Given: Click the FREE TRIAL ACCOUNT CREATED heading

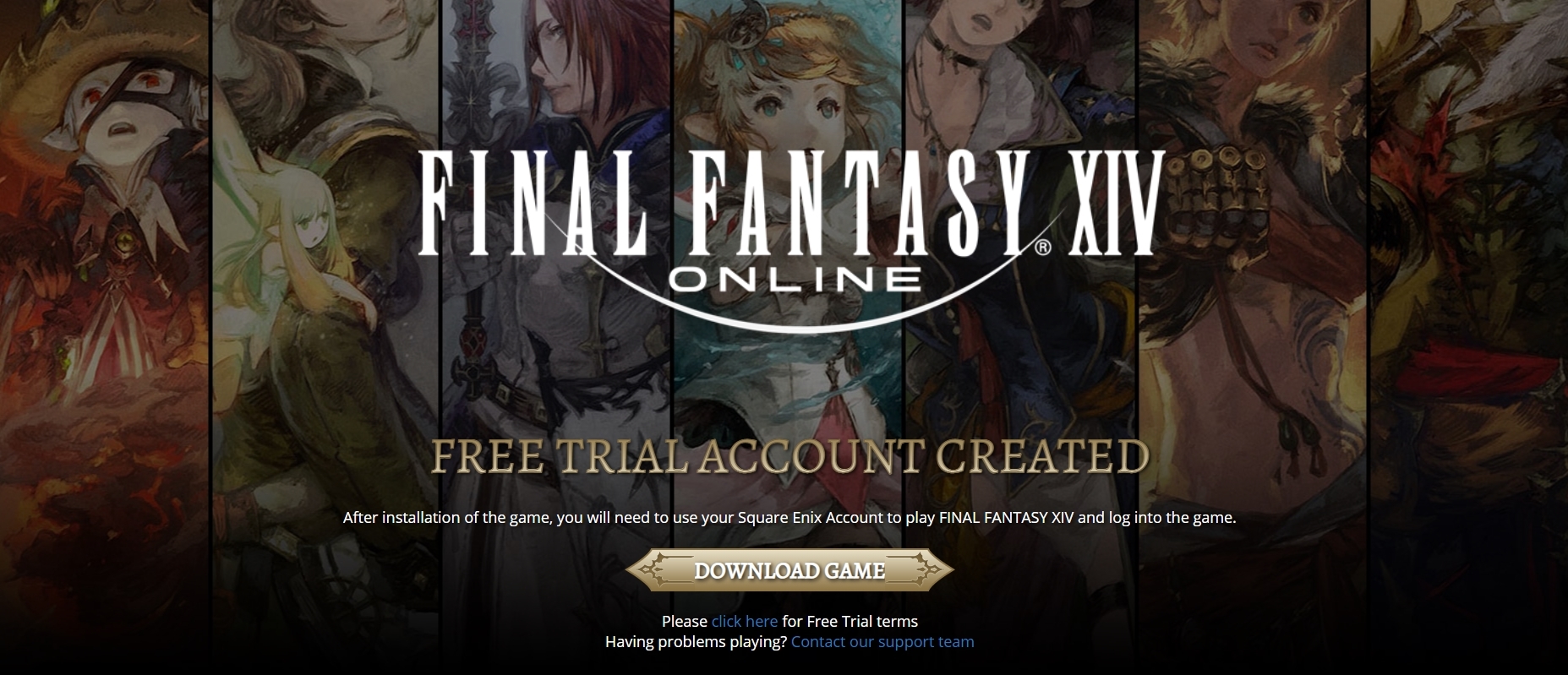Looking at the screenshot, I should click(x=789, y=457).
